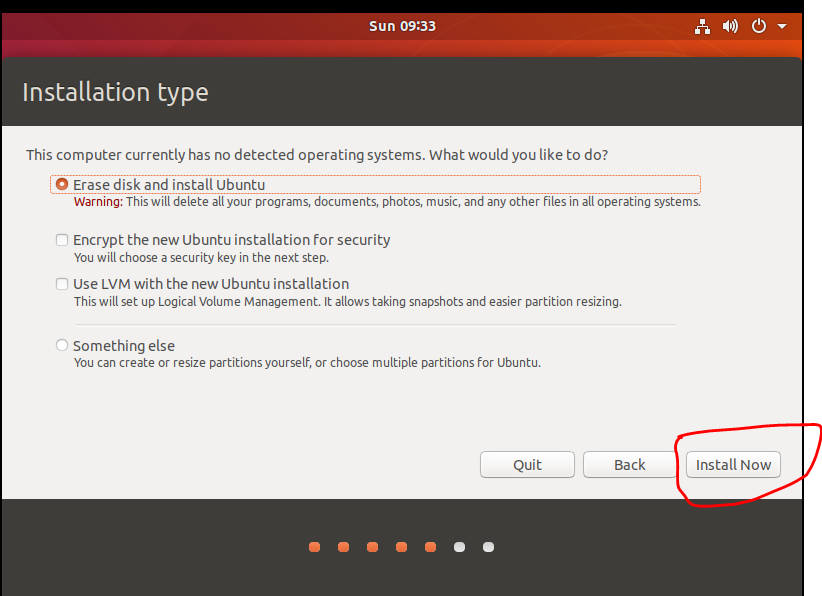Open the clock showing Sun 09:33
Viewport: 822px width, 596px height.
402,26
